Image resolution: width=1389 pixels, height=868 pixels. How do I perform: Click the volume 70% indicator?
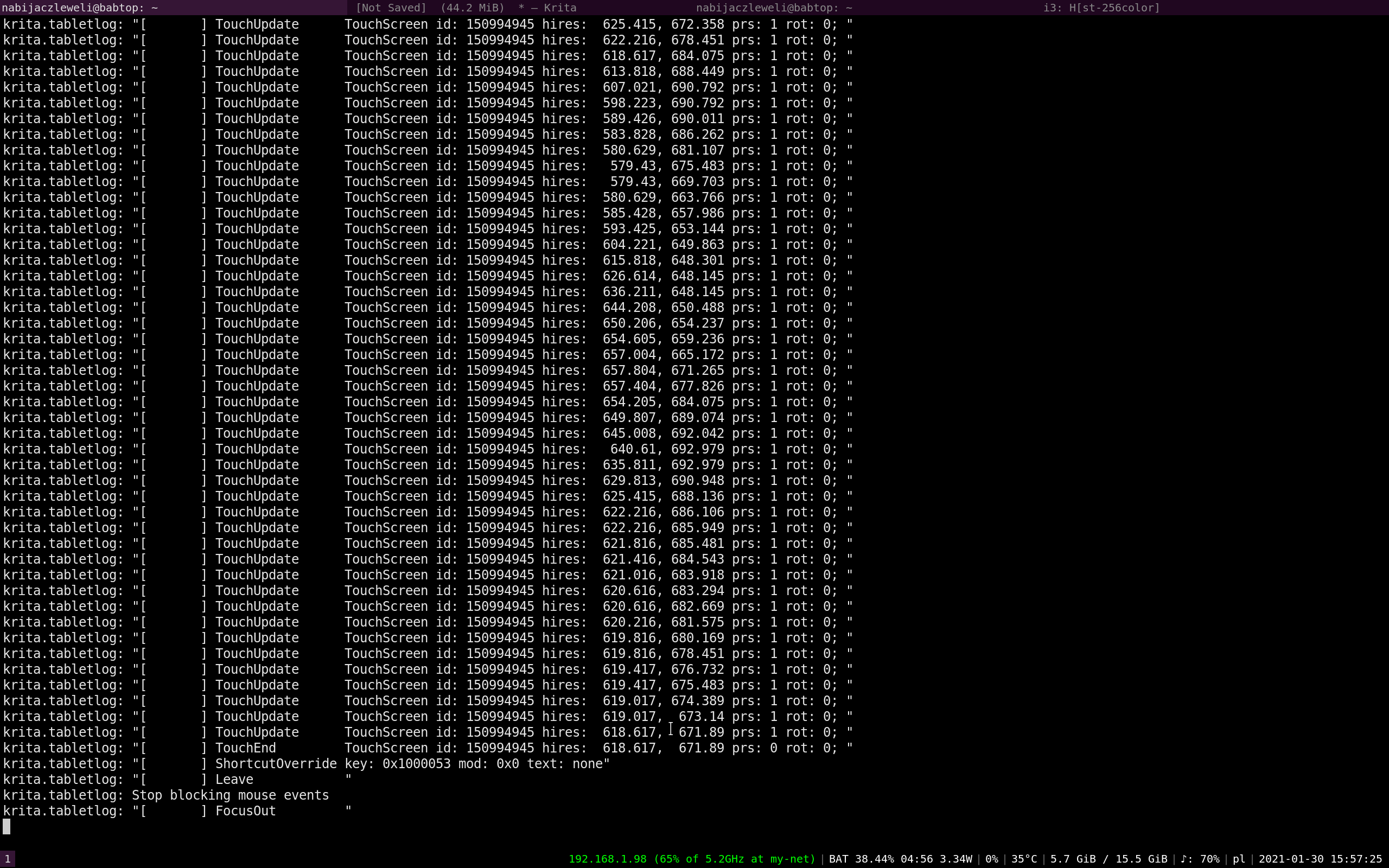[x=1200, y=859]
